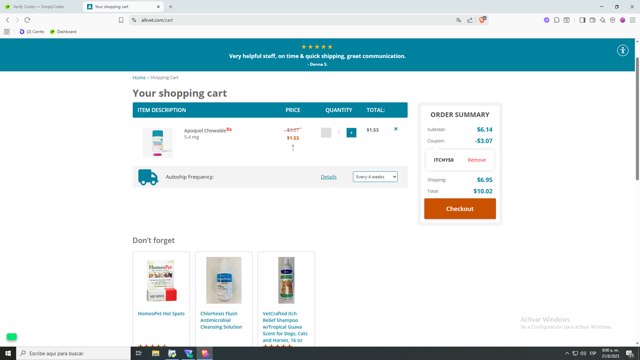Show hidden system tray icons chevron
Screen dimensions: 640x360
pos(567,353)
